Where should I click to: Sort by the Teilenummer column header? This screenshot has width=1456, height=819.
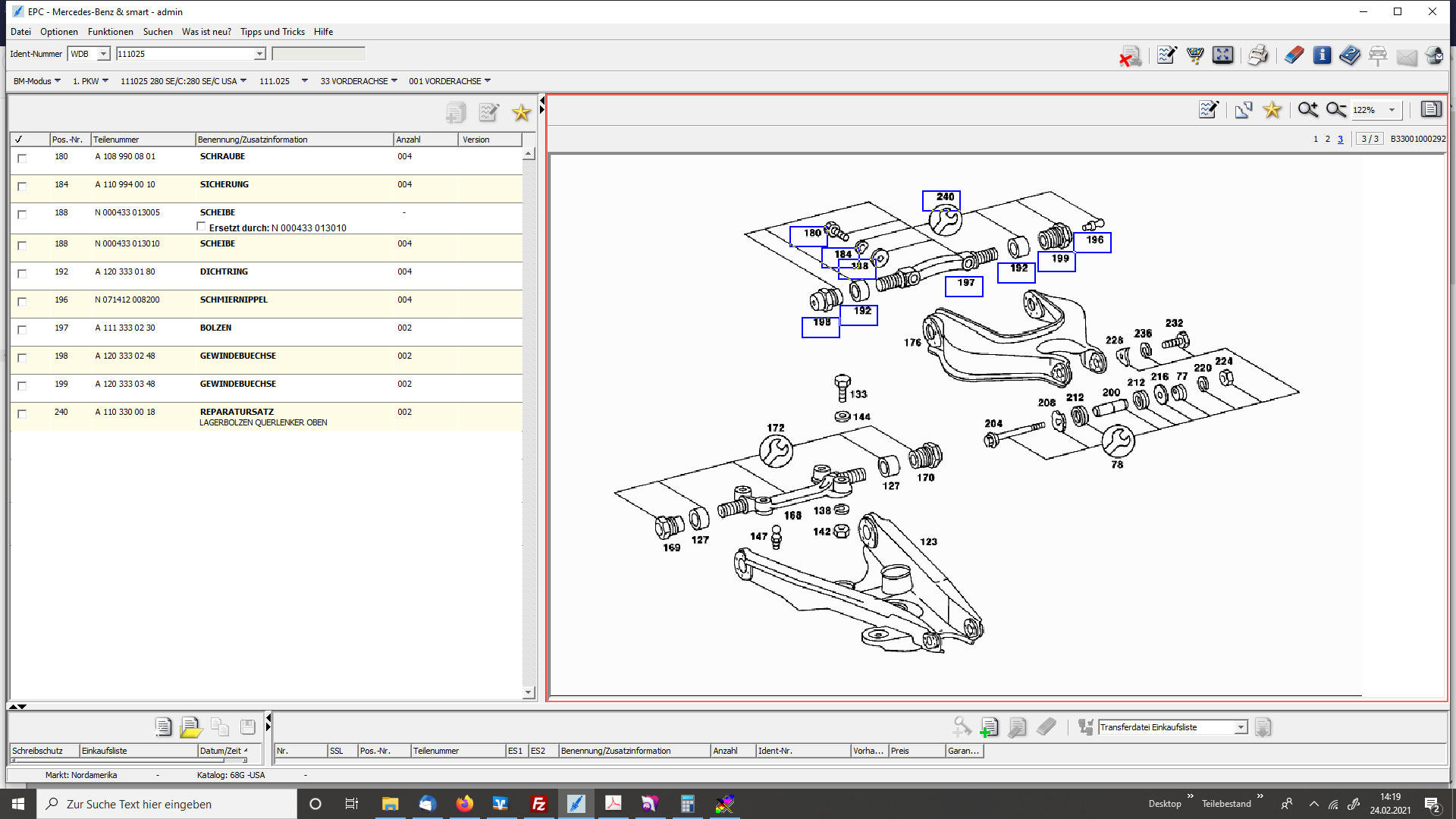click(143, 140)
